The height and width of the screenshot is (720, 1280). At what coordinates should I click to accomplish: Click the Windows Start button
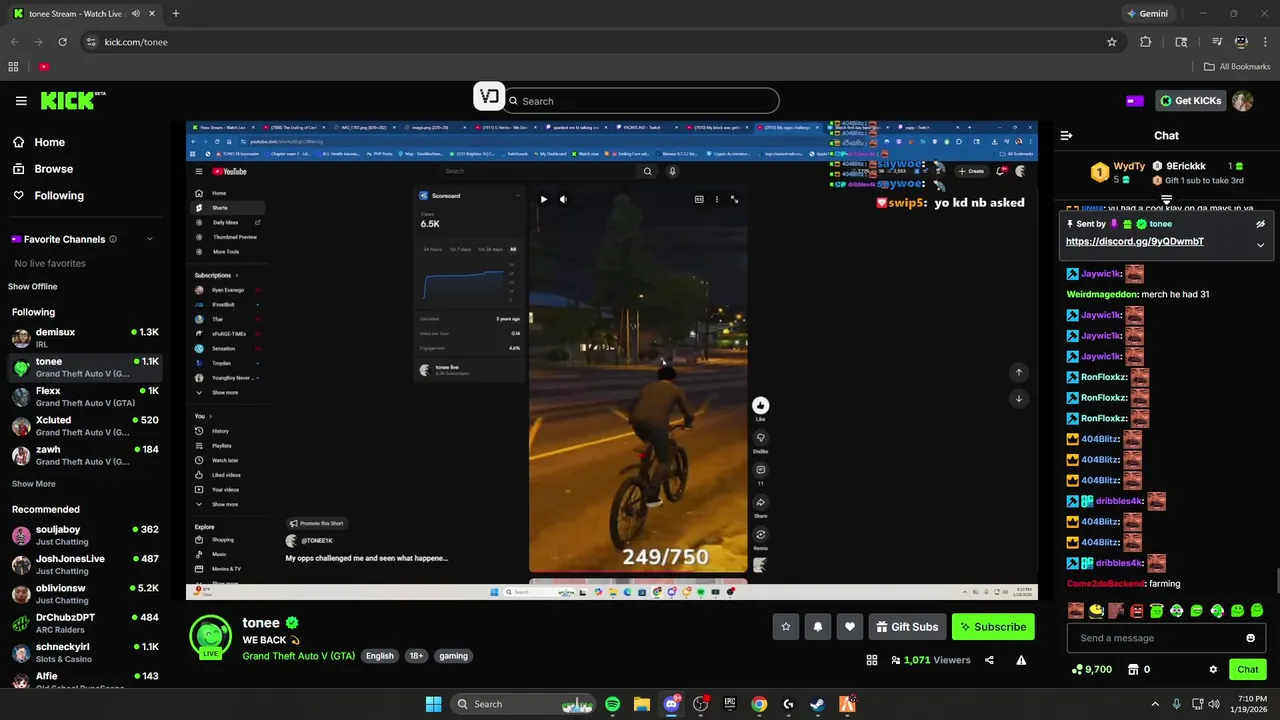(x=433, y=704)
